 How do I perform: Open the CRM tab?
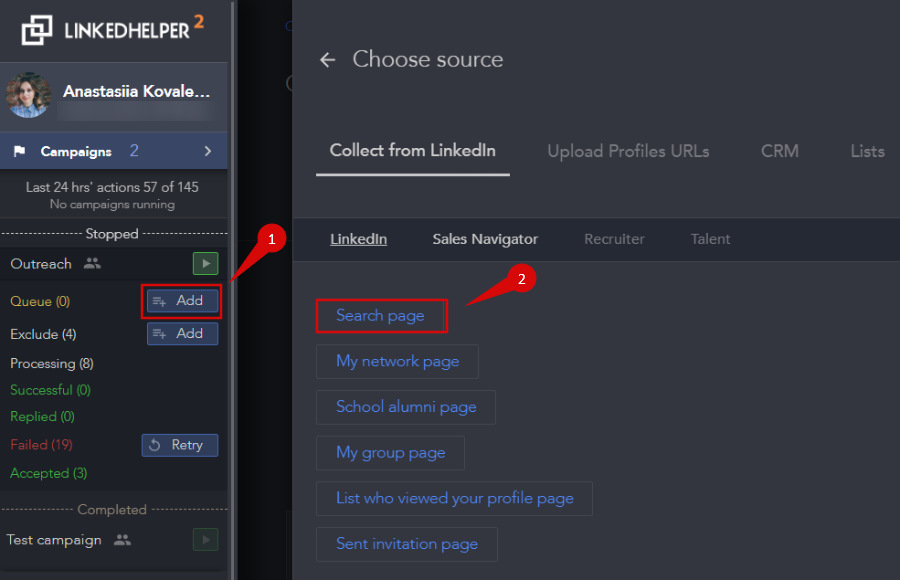[x=779, y=152]
